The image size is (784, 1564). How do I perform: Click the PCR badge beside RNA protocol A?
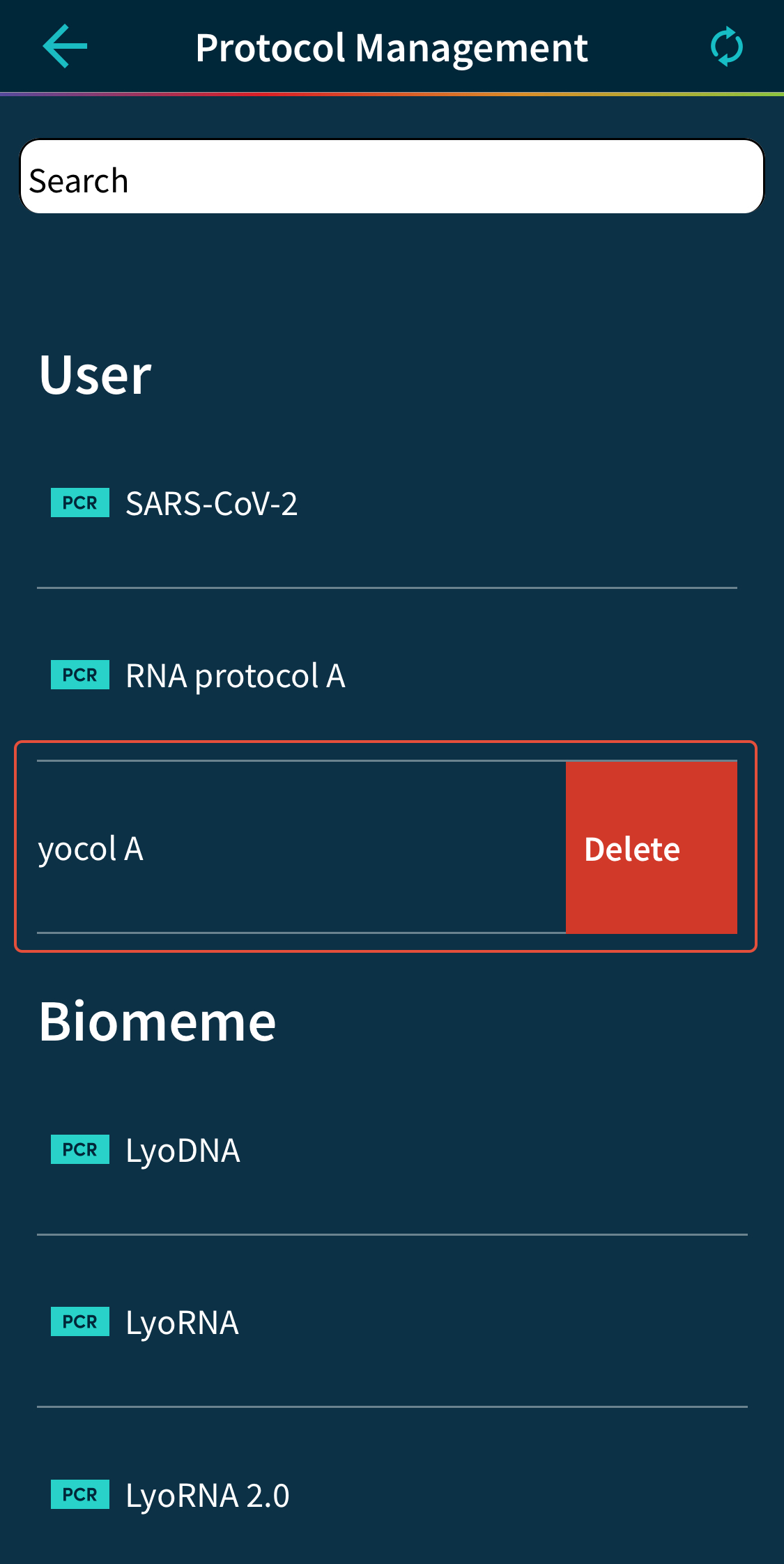[x=80, y=674]
